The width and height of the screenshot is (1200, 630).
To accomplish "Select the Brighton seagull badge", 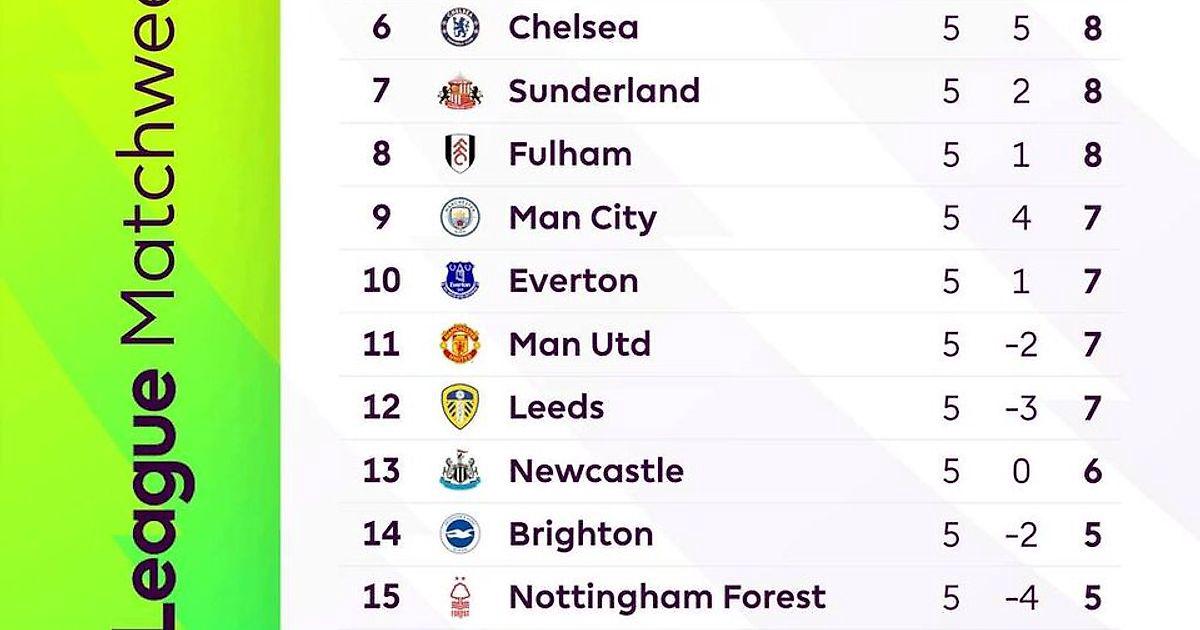I will pyautogui.click(x=460, y=534).
